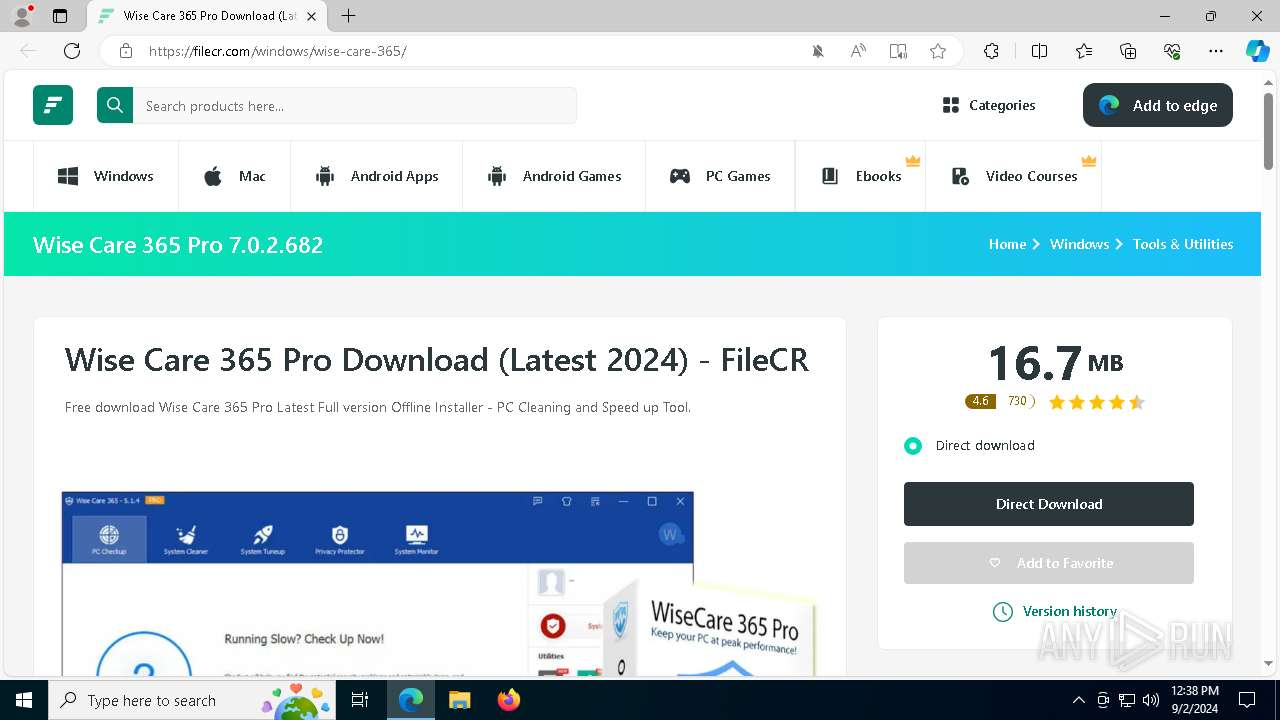
Task: Add this page to favorites star
Action: pyautogui.click(x=938, y=51)
